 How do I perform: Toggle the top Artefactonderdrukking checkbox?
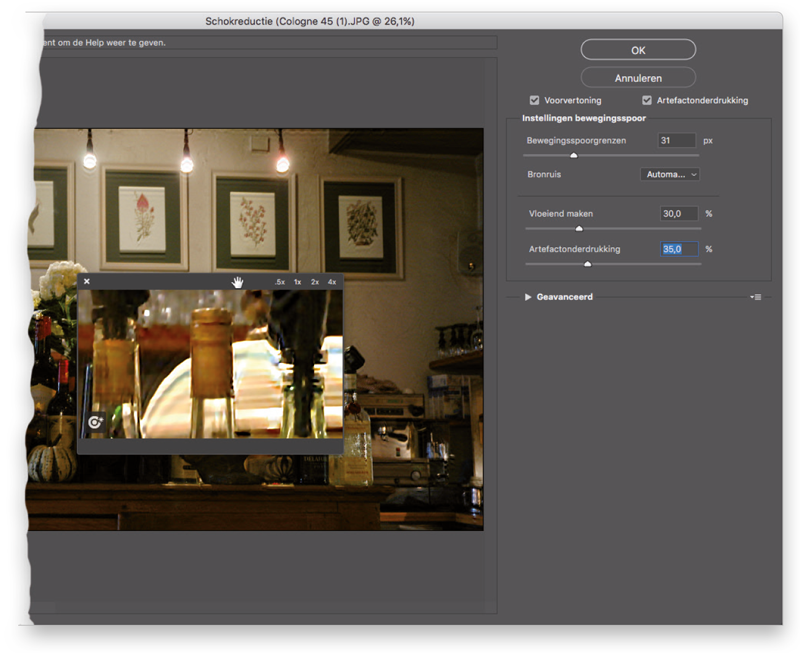[x=646, y=100]
